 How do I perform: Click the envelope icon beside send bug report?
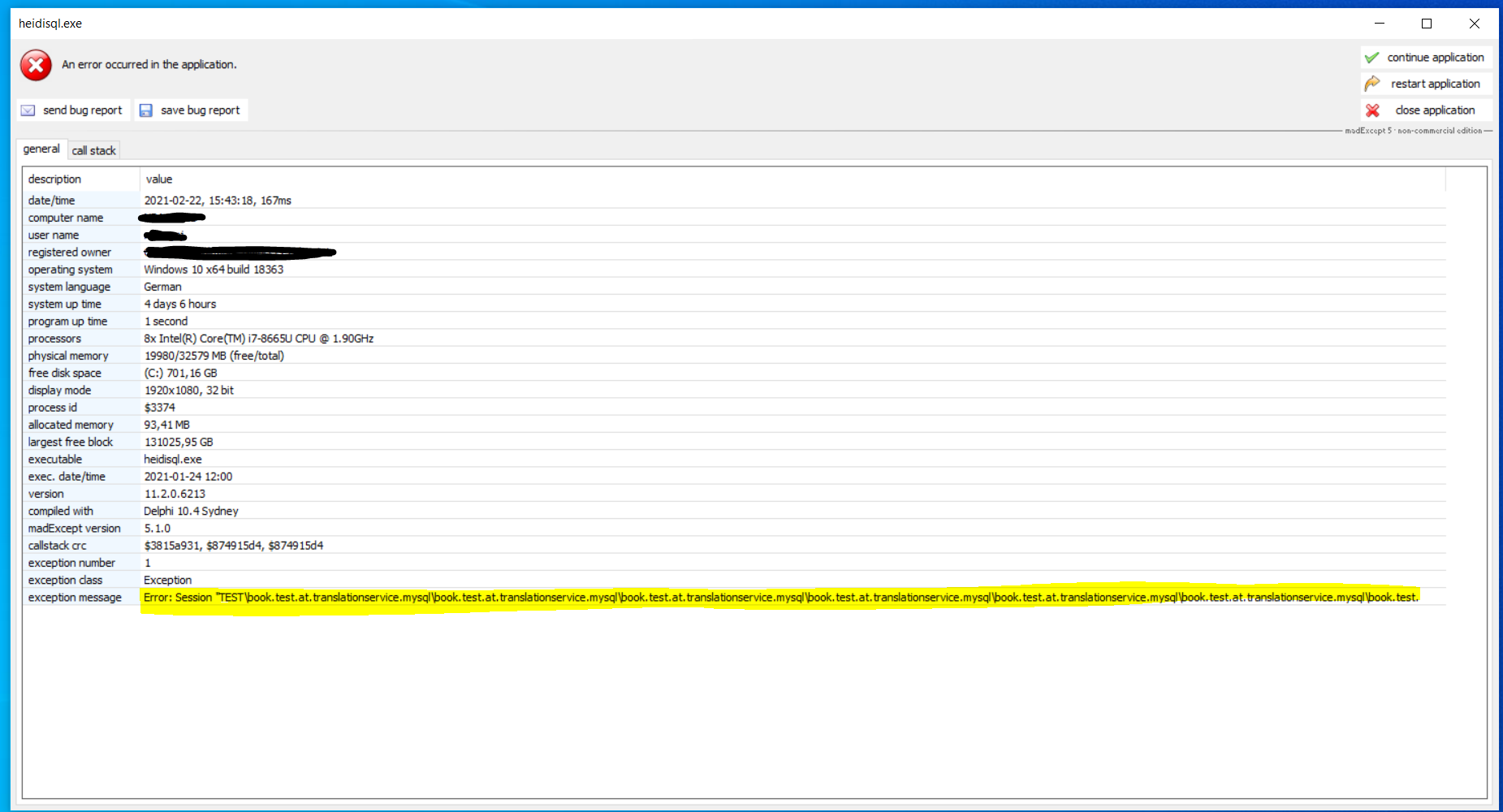point(28,110)
